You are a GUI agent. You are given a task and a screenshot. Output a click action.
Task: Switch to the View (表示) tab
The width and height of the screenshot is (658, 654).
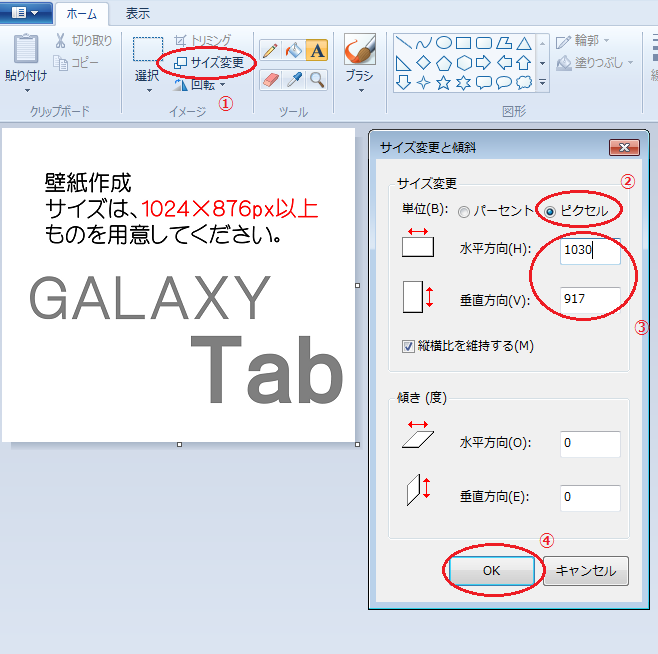click(138, 14)
